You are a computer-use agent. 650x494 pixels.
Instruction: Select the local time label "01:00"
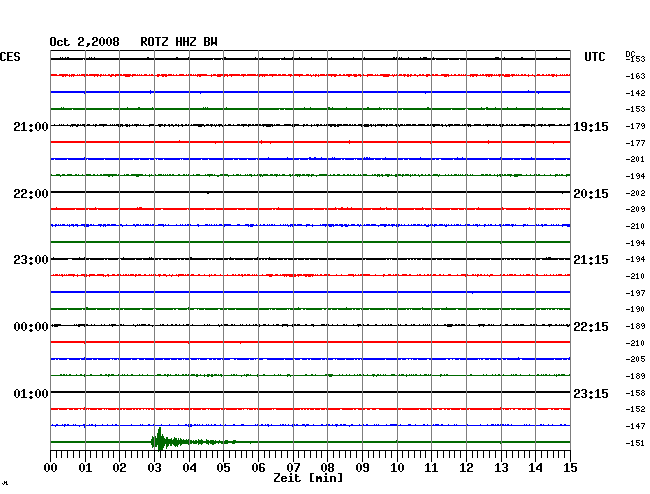[31, 393]
